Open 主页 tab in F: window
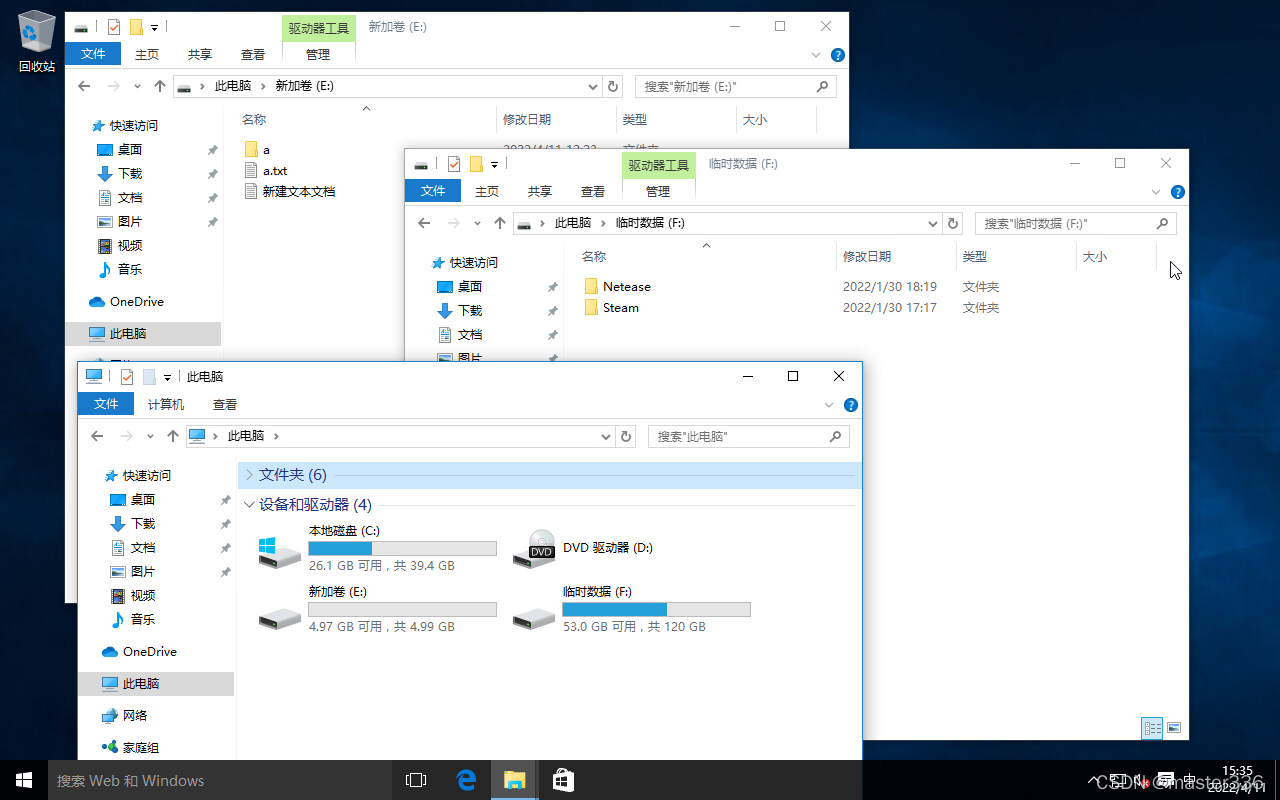Image resolution: width=1280 pixels, height=800 pixels. [487, 191]
